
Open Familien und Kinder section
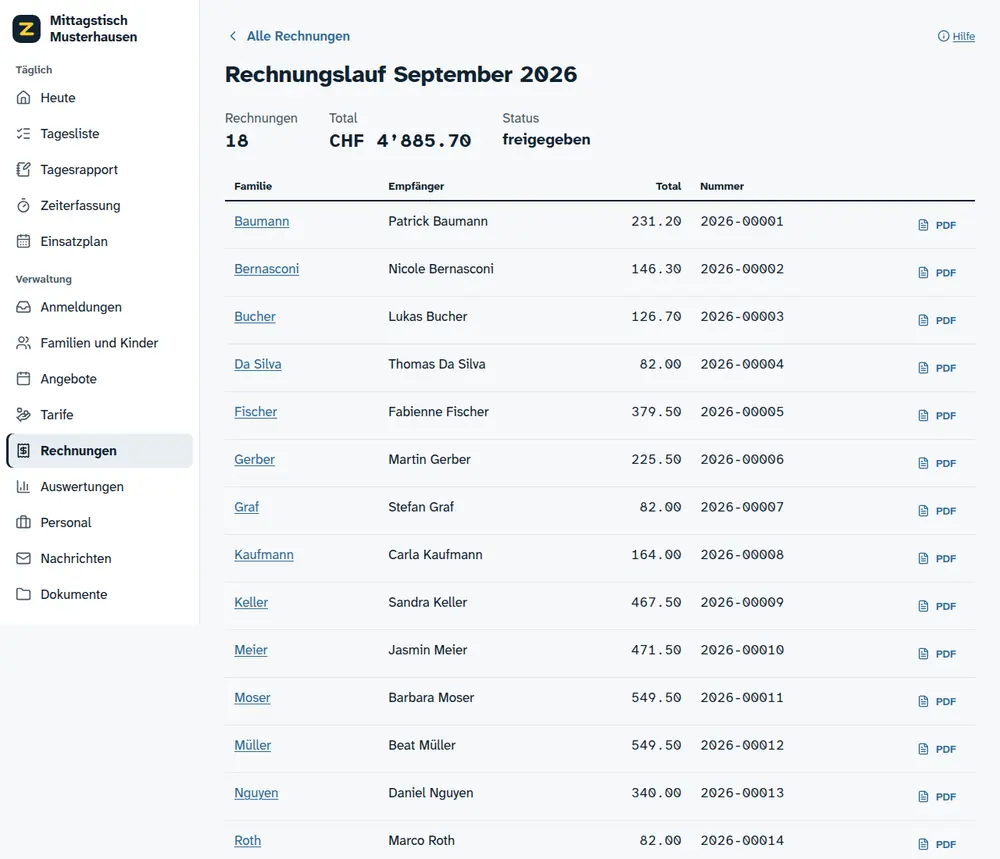(100, 343)
